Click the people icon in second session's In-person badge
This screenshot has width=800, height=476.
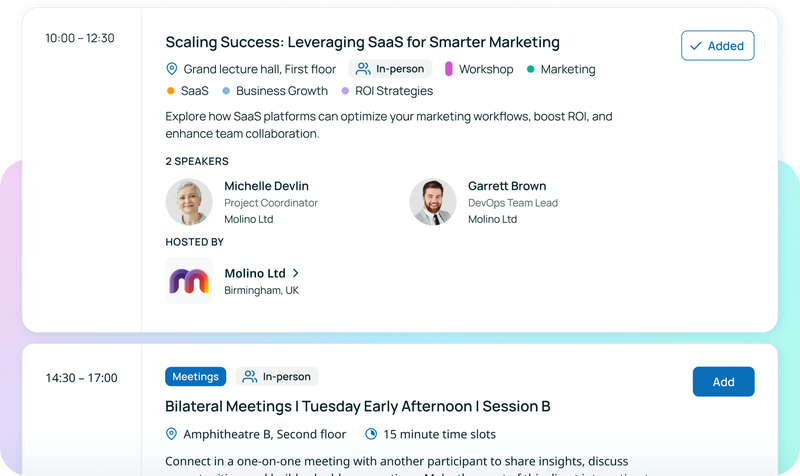click(250, 377)
